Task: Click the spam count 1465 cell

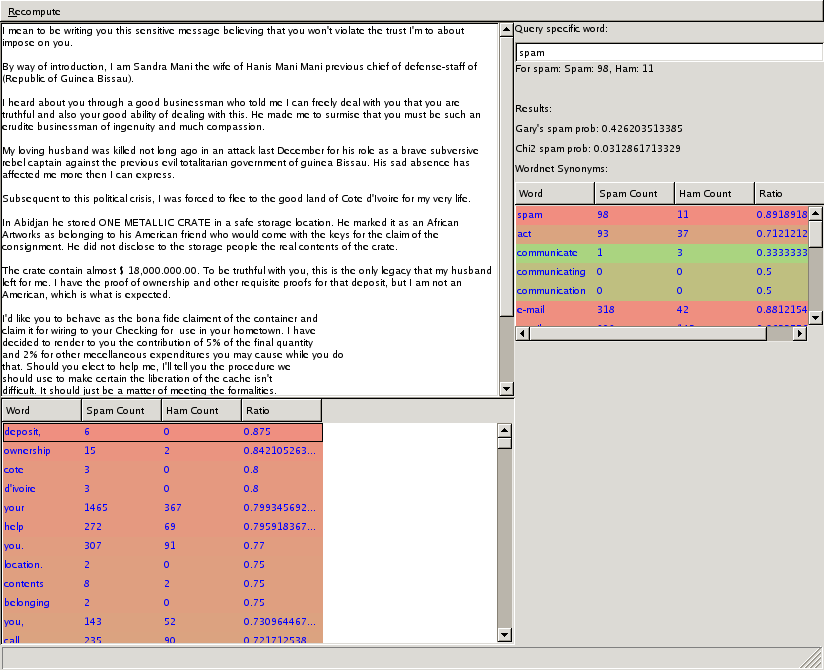Action: (x=96, y=508)
